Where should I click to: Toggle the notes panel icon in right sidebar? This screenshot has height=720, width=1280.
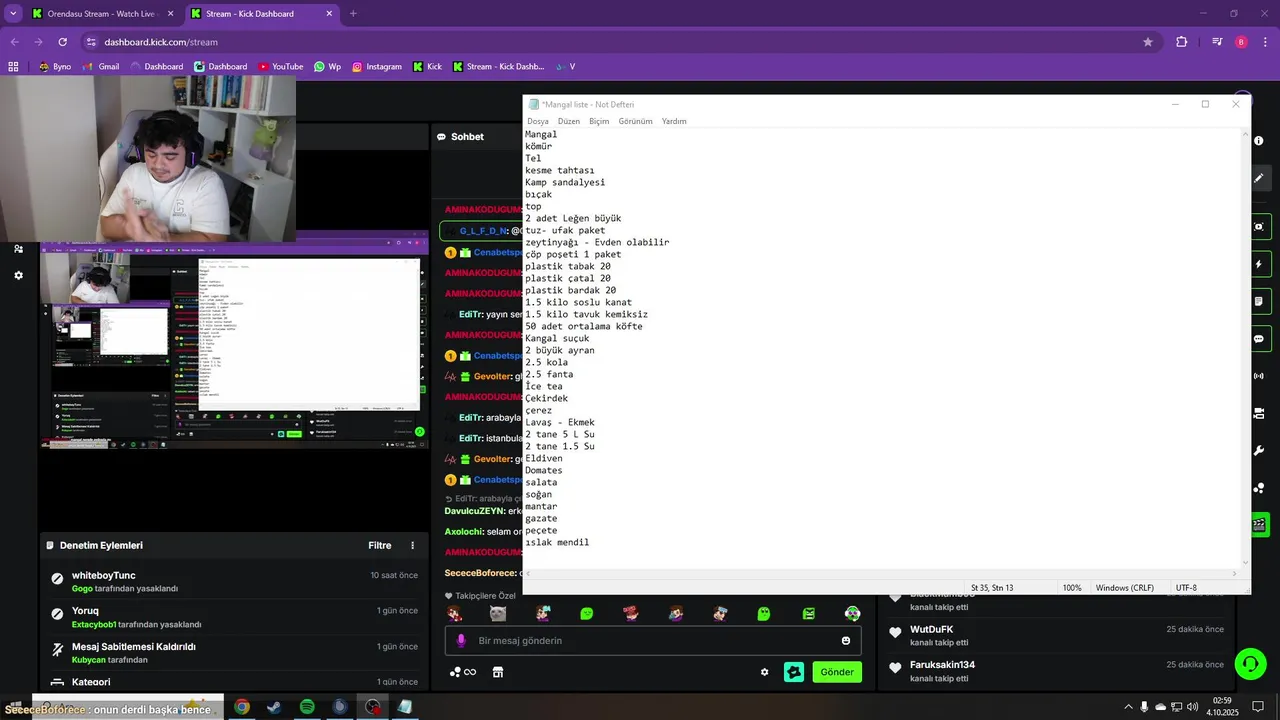(x=1259, y=301)
